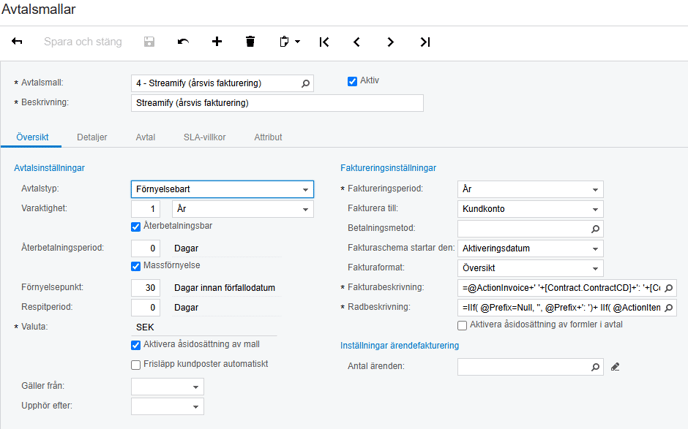Image resolution: width=688 pixels, height=429 pixels.
Task: Expand the Avtalstyp dropdown
Action: click(222, 189)
